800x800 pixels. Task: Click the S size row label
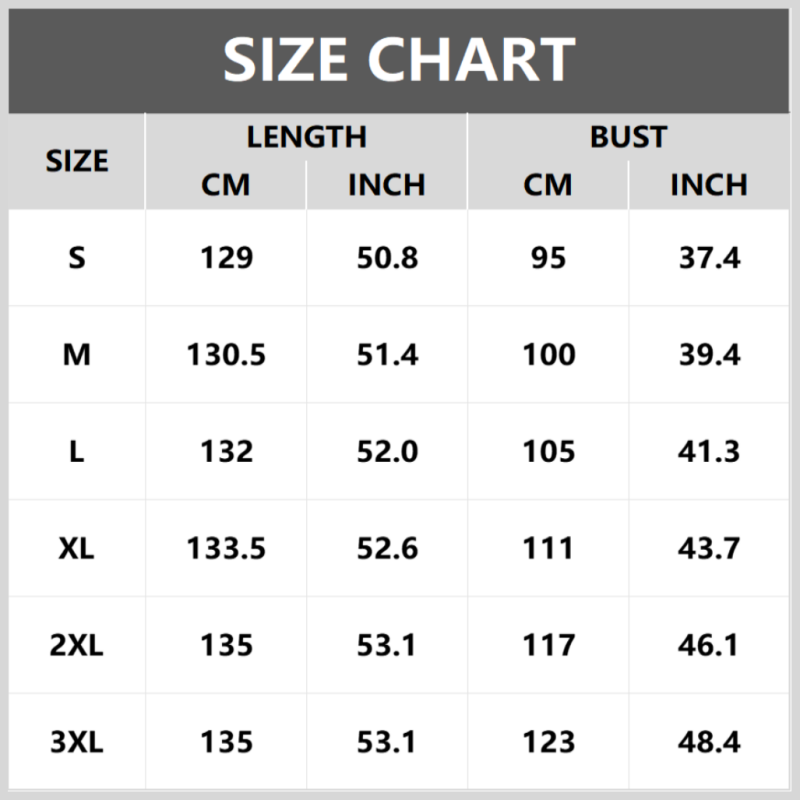77,258
